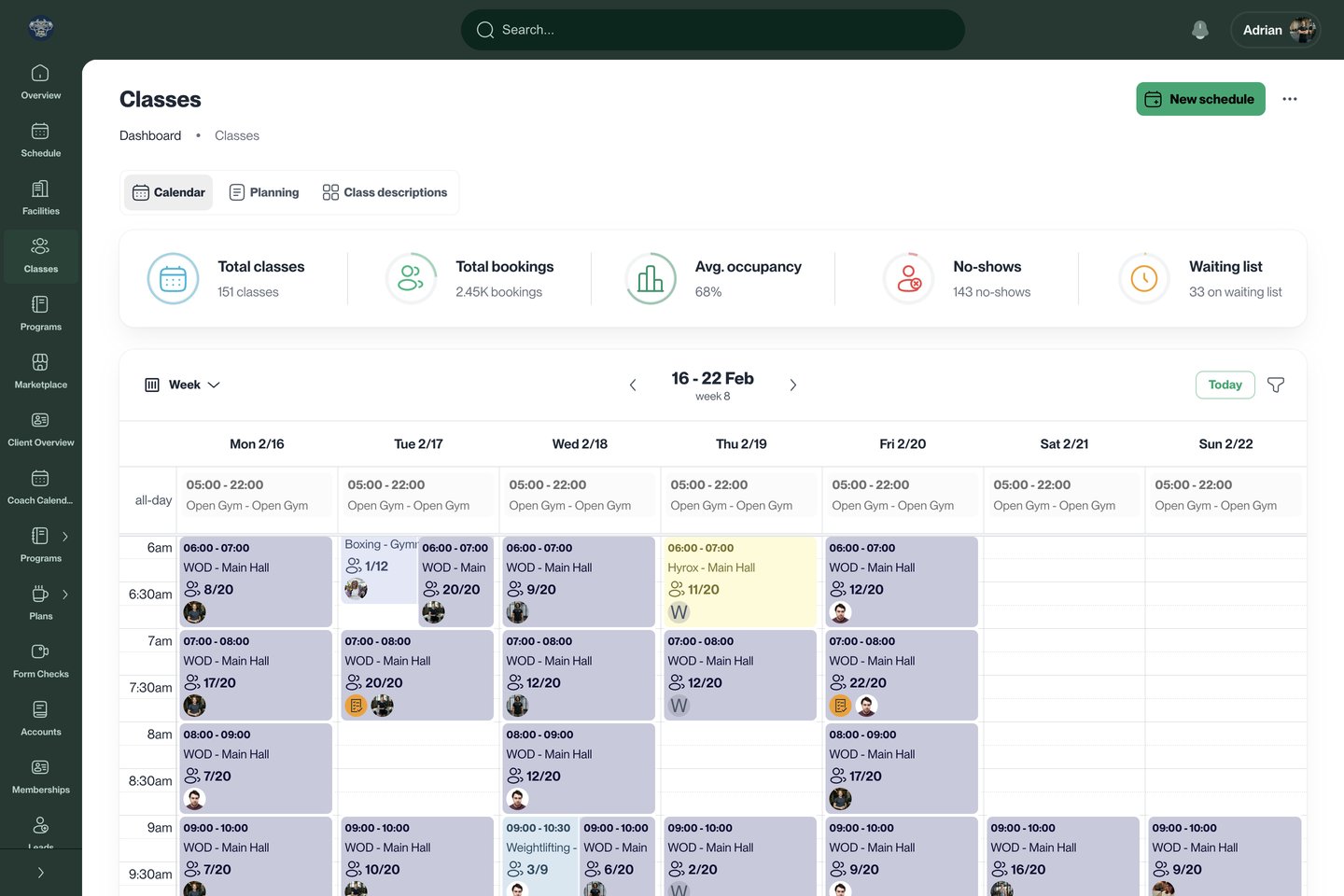Open the Week view dropdown
Screen dimensions: 1344x896
183,385
